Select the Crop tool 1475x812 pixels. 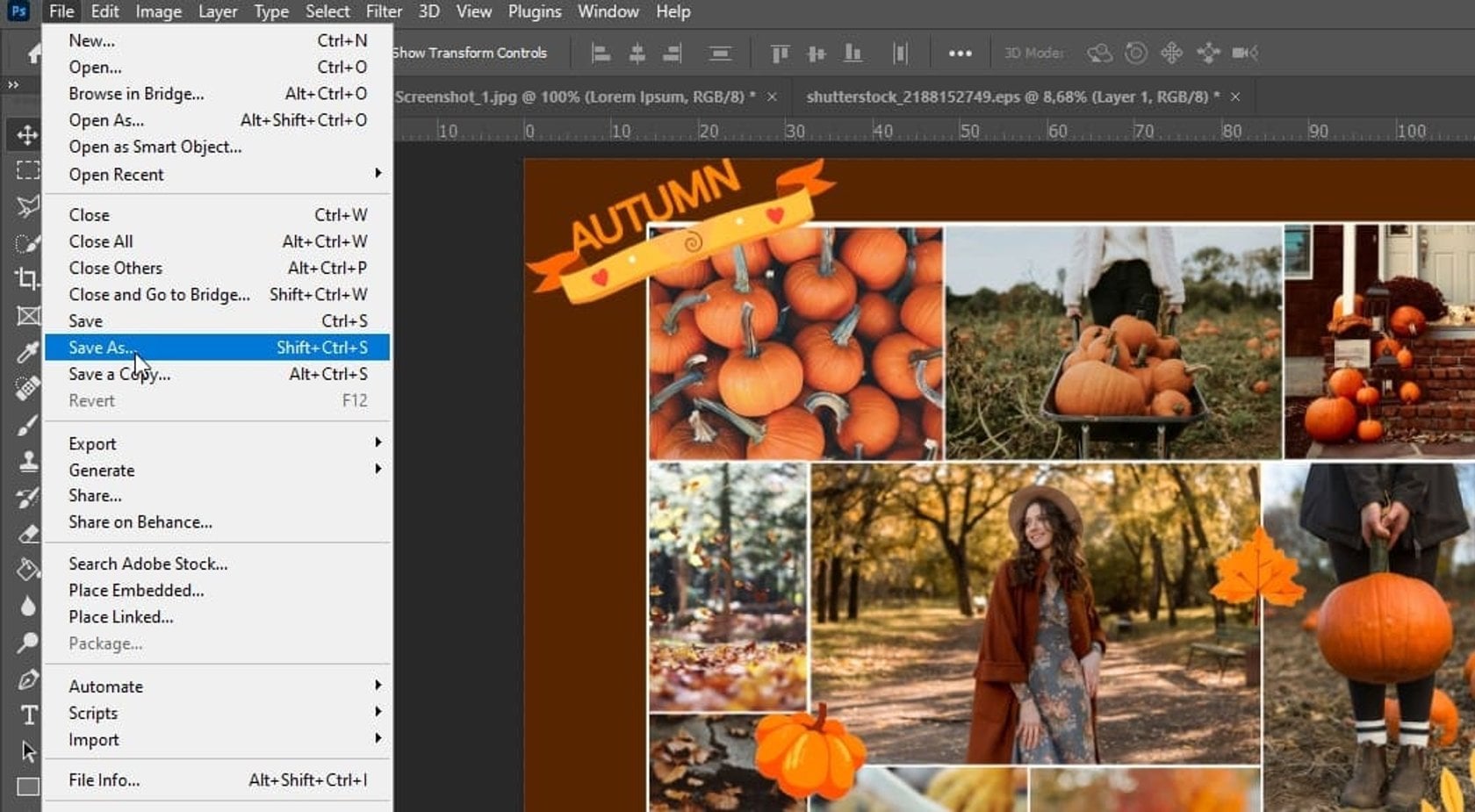coord(27,279)
